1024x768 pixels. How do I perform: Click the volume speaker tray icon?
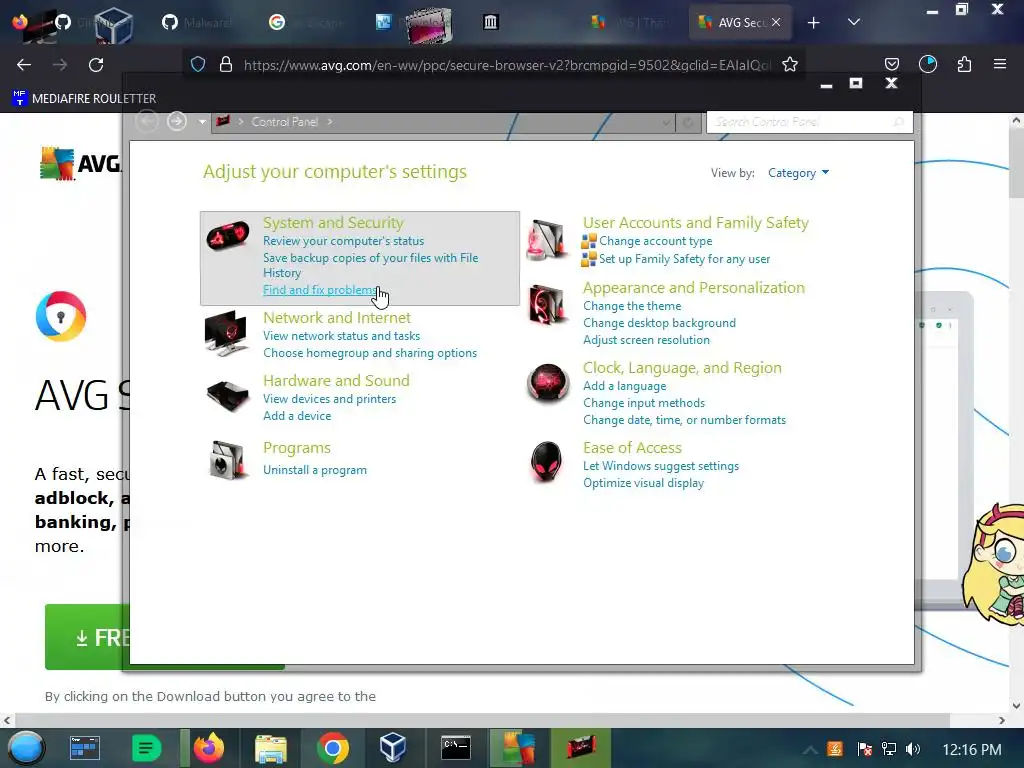(x=912, y=749)
